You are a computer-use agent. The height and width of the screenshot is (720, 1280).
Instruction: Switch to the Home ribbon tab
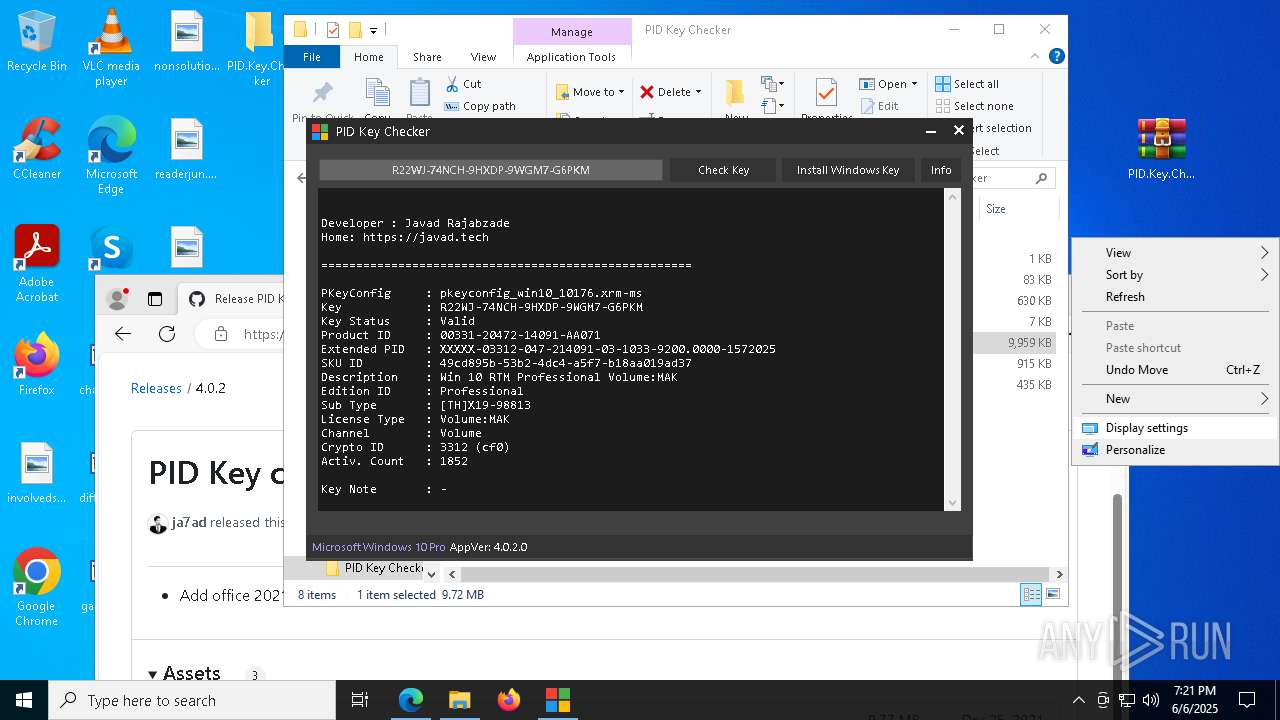[368, 57]
